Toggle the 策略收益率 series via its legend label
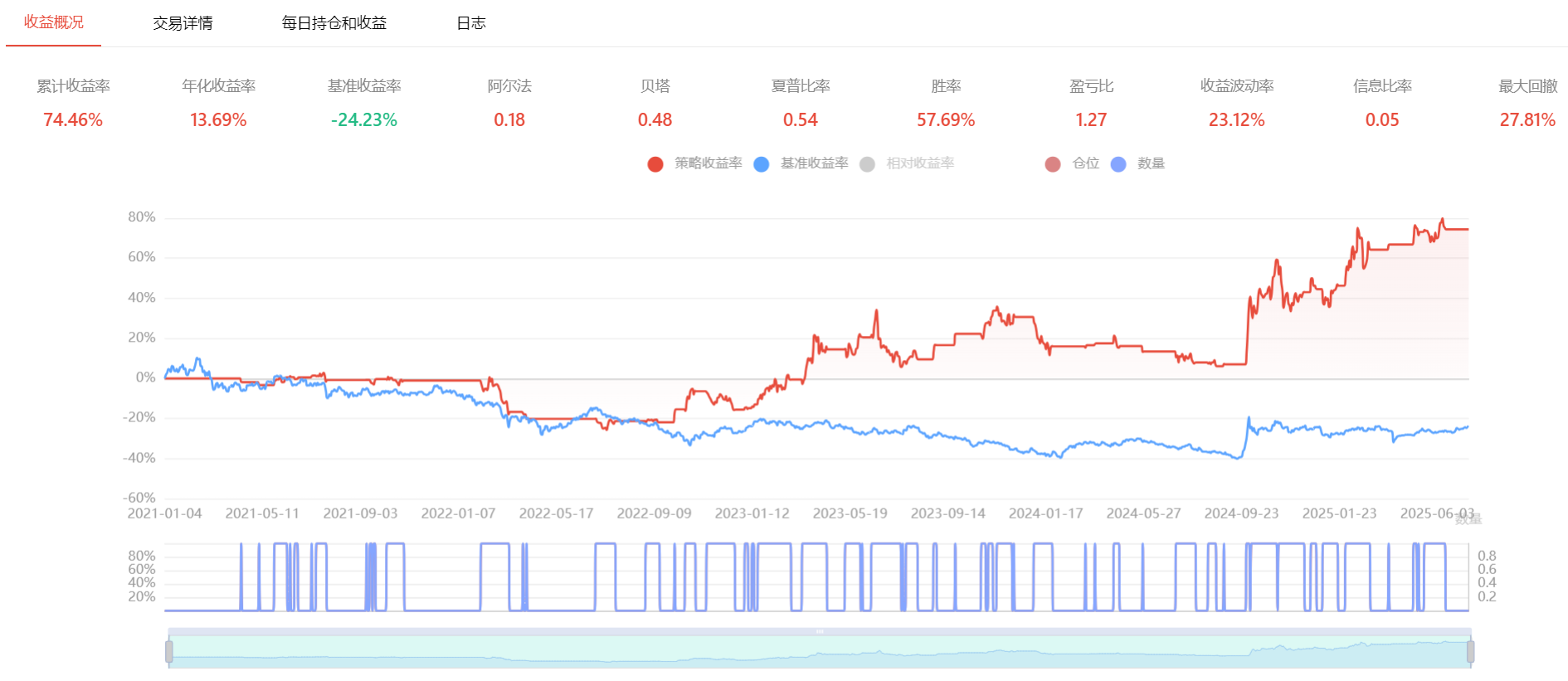Image resolution: width=1568 pixels, height=681 pixels. (708, 163)
